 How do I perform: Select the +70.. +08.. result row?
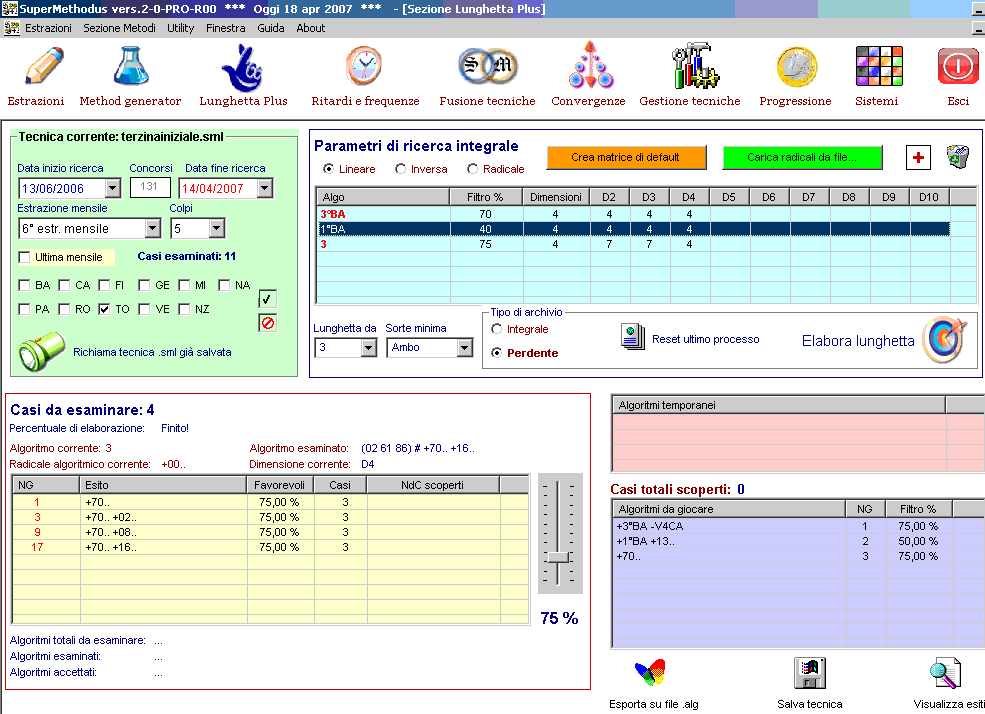[270, 533]
